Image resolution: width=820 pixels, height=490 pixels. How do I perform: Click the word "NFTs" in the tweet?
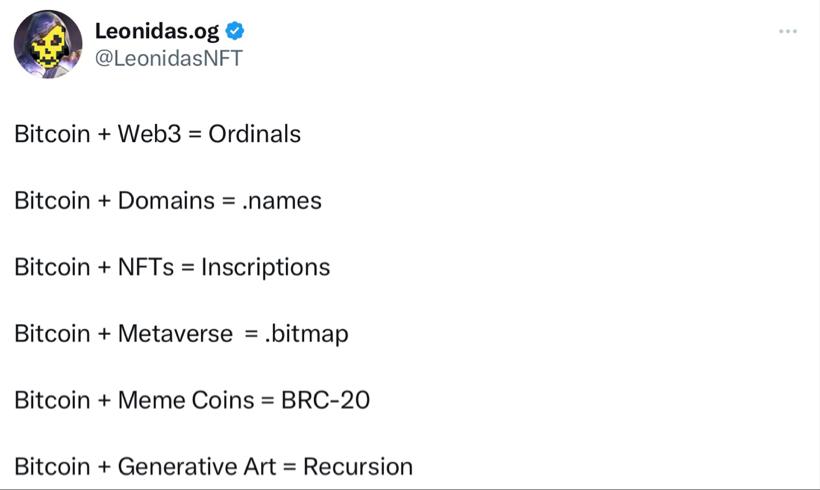point(145,267)
